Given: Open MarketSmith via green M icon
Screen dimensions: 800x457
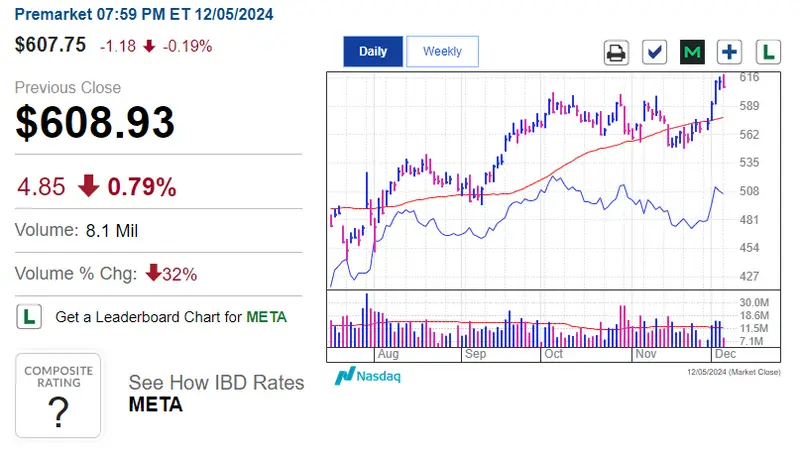Looking at the screenshot, I should [x=692, y=52].
